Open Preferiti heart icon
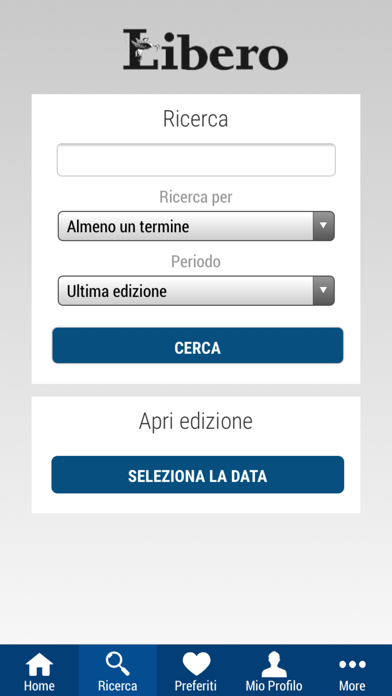This screenshot has width=392, height=696. (196, 664)
